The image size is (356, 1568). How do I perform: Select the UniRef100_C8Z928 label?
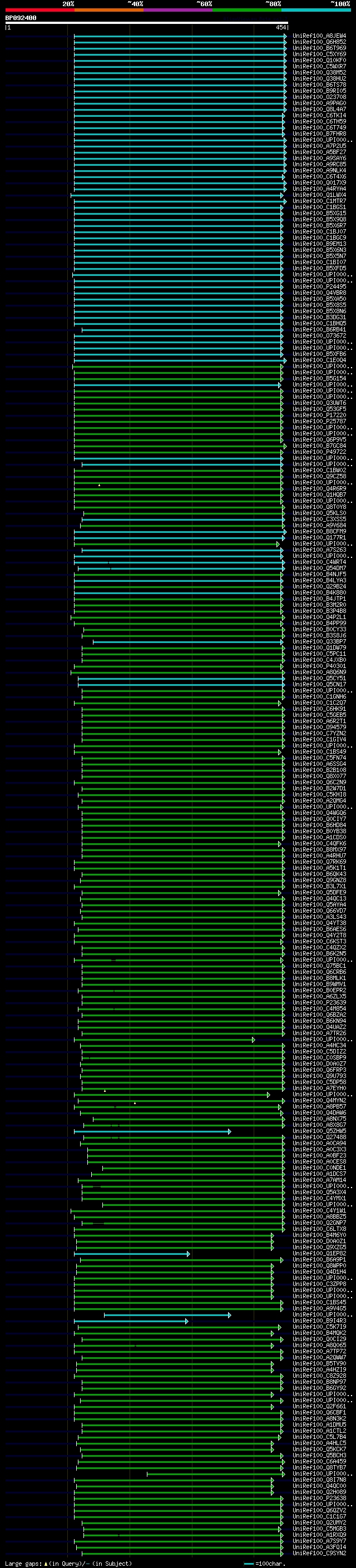click(x=319, y=1376)
